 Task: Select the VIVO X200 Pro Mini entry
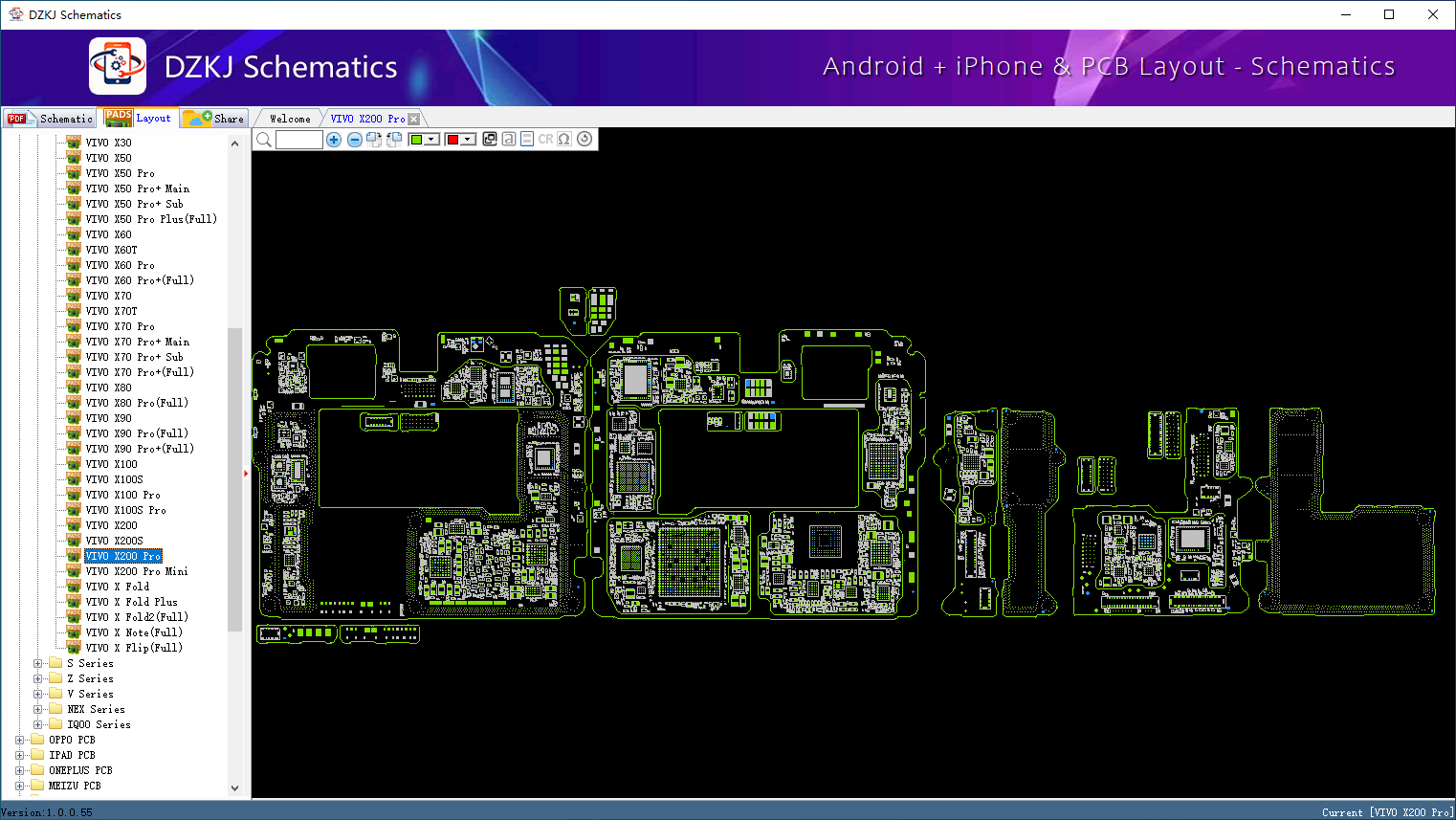(x=137, y=571)
